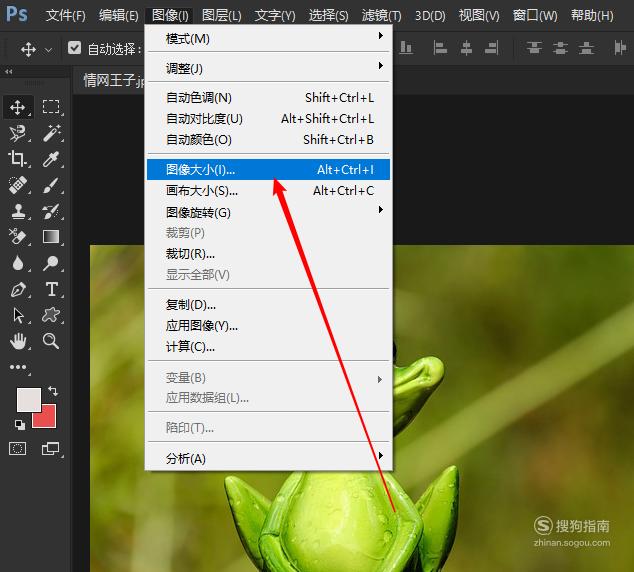Choose 图像大小(I)... menu item
The height and width of the screenshot is (572, 634).
(x=268, y=169)
